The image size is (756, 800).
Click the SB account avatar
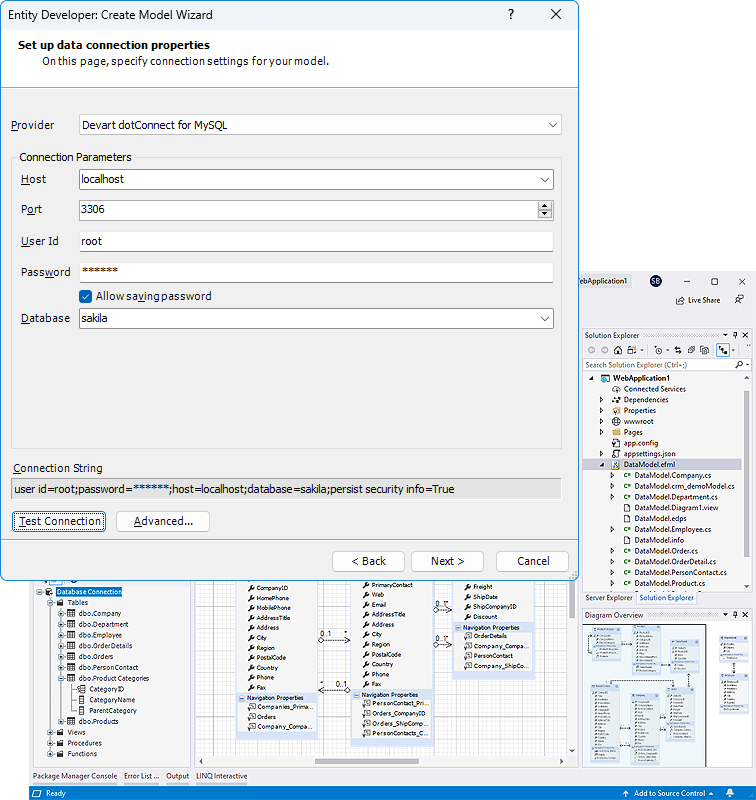[656, 281]
